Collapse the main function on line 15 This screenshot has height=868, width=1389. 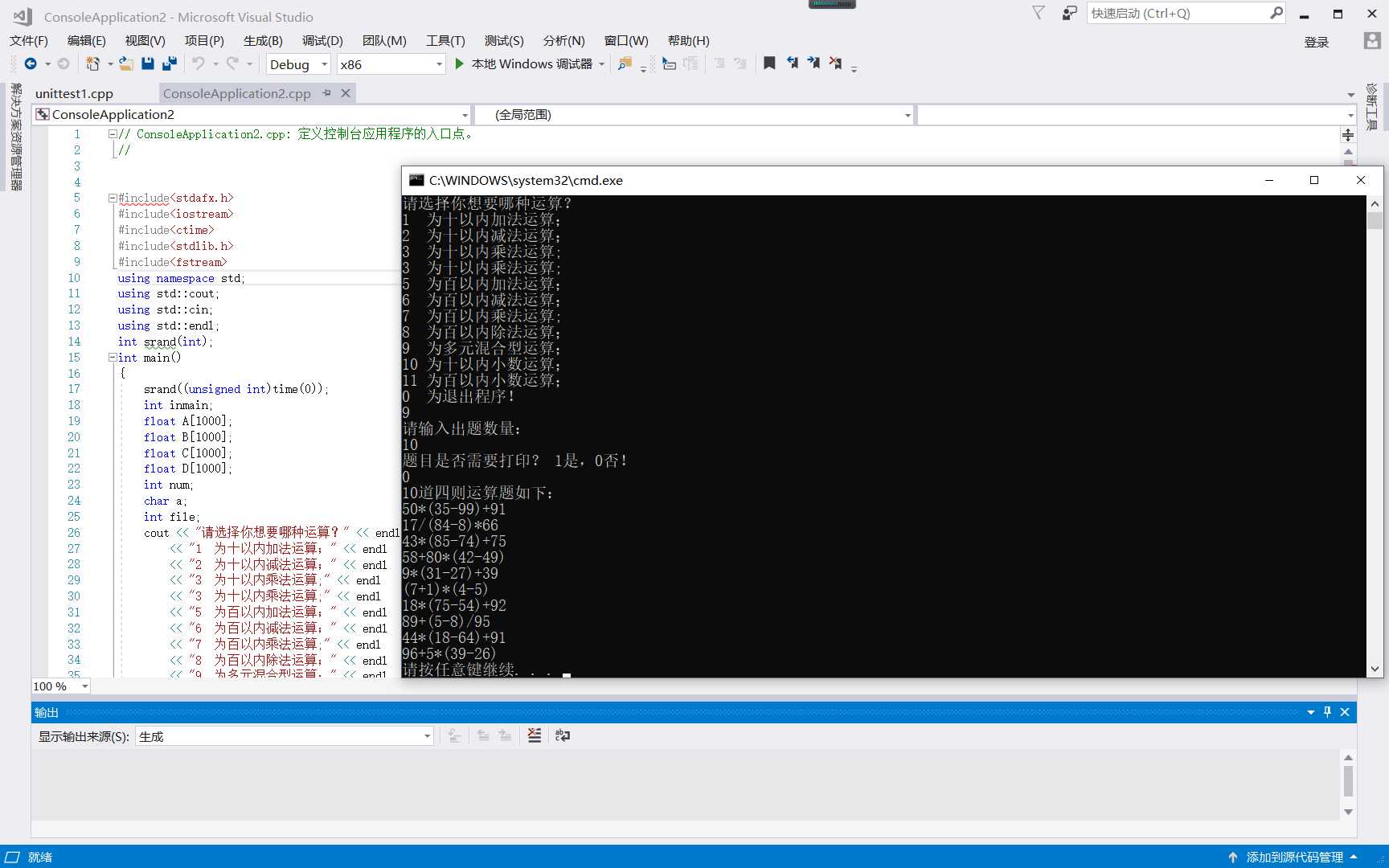pos(113,358)
